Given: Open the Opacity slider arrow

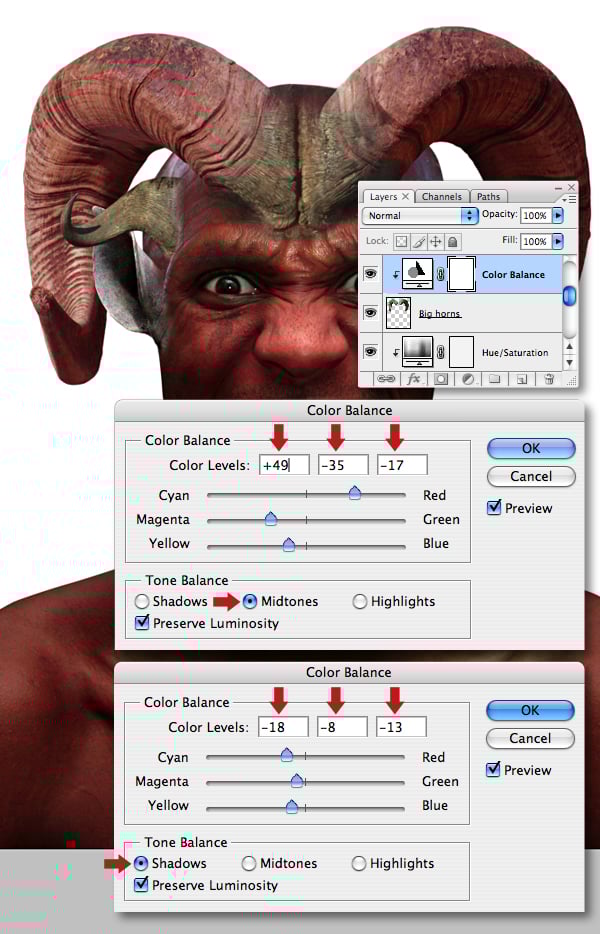Looking at the screenshot, I should click(558, 215).
